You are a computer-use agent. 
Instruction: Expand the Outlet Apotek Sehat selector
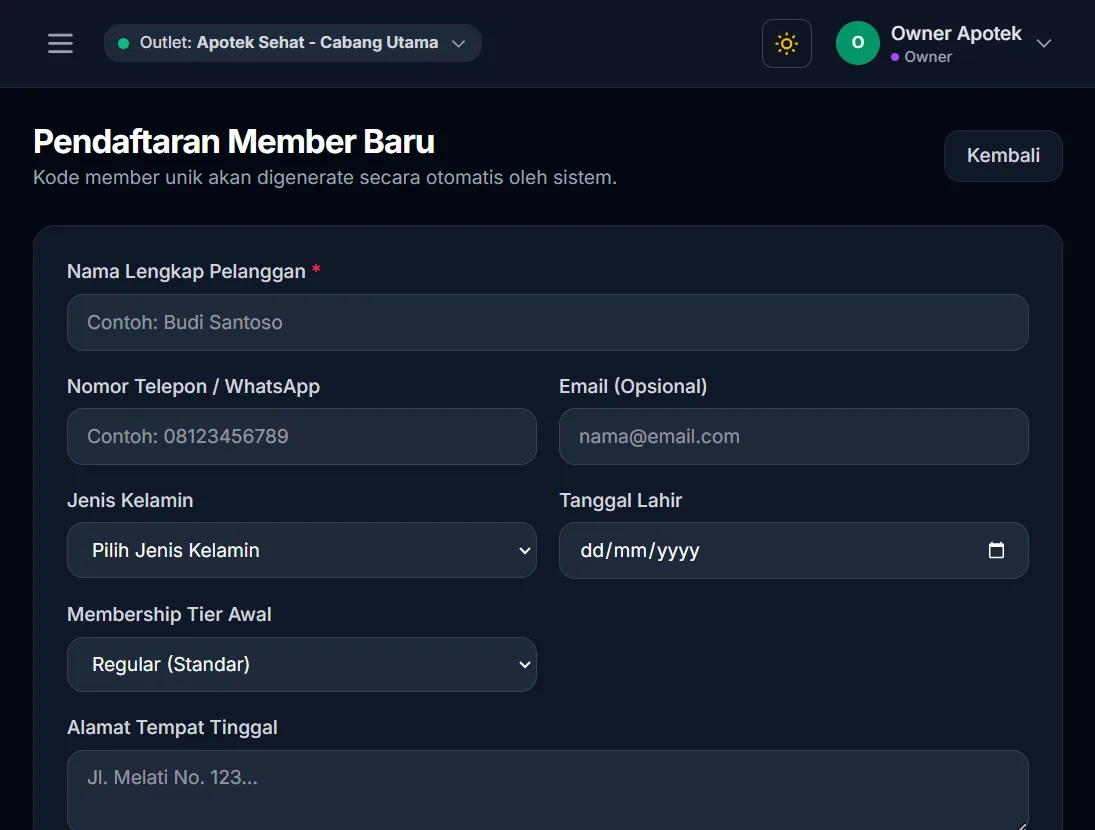(x=293, y=43)
